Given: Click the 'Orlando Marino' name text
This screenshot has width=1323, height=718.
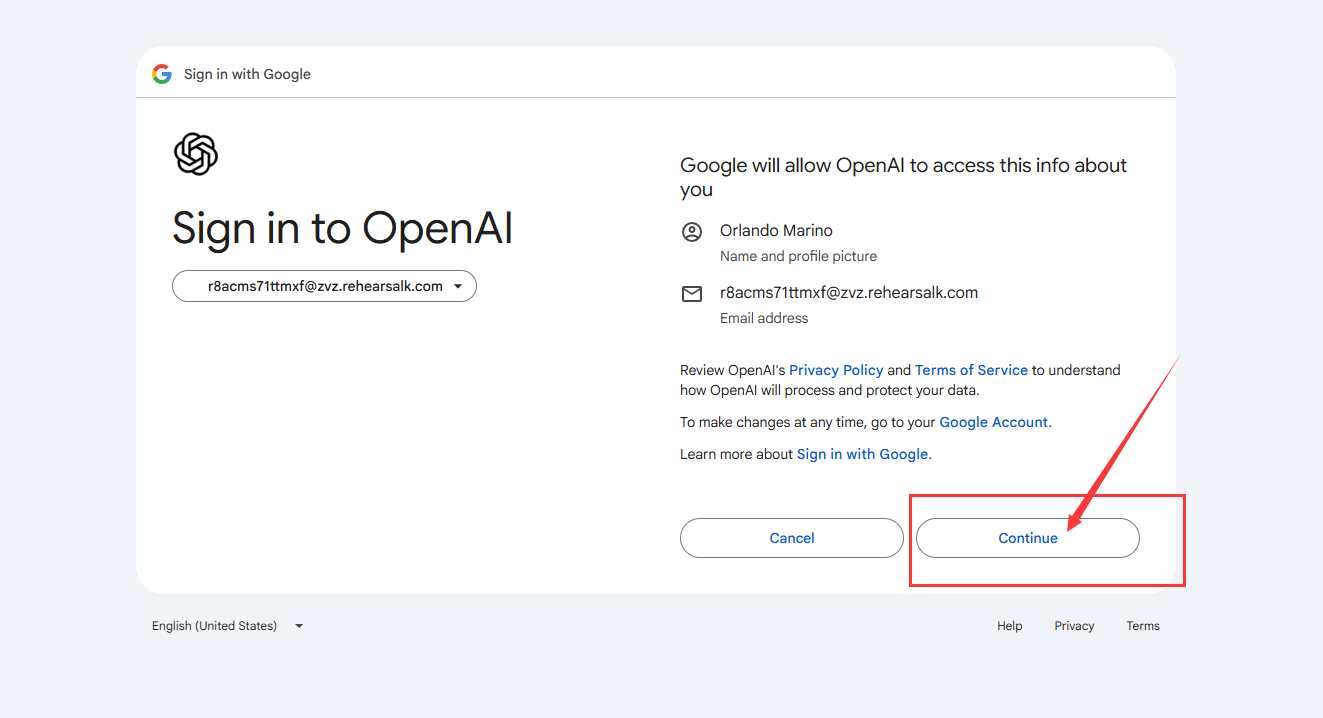Looking at the screenshot, I should coord(776,231).
